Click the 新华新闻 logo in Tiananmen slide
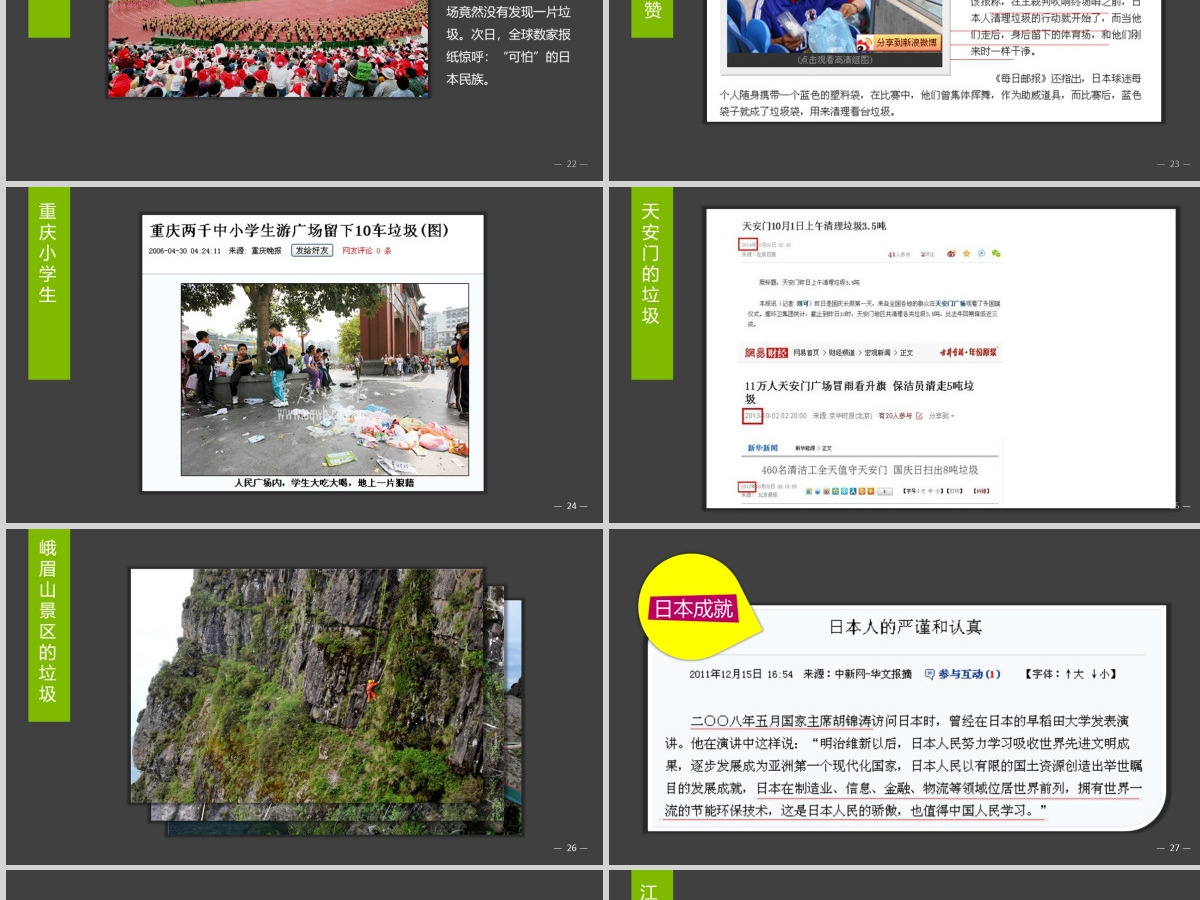Viewport: 1200px width, 900px height. click(762, 448)
